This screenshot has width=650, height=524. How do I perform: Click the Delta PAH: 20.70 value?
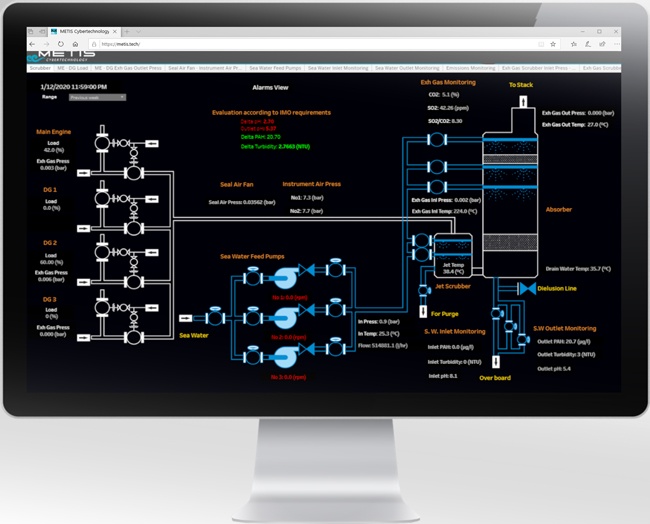[261, 137]
